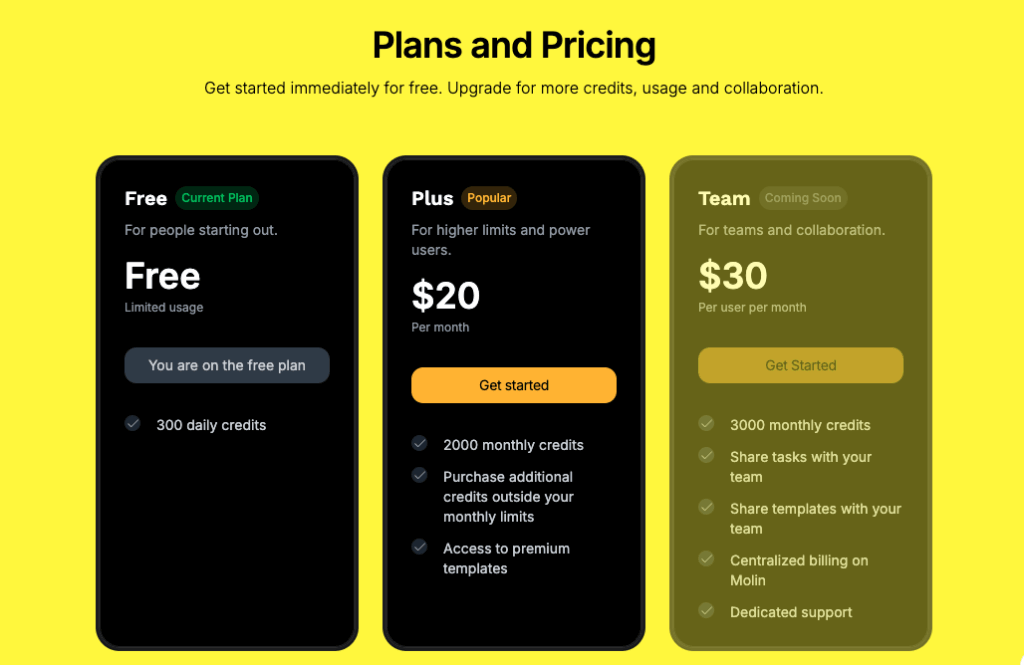Click the Plans and Pricing heading

coord(514,46)
